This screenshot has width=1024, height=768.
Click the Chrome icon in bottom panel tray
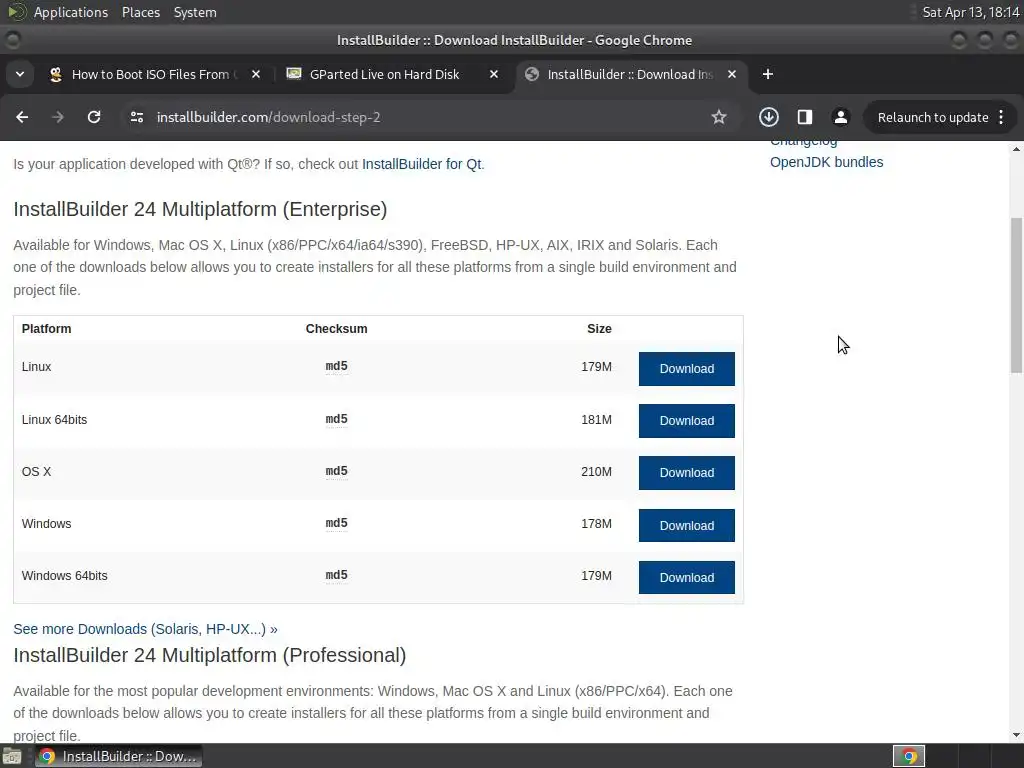click(x=909, y=756)
